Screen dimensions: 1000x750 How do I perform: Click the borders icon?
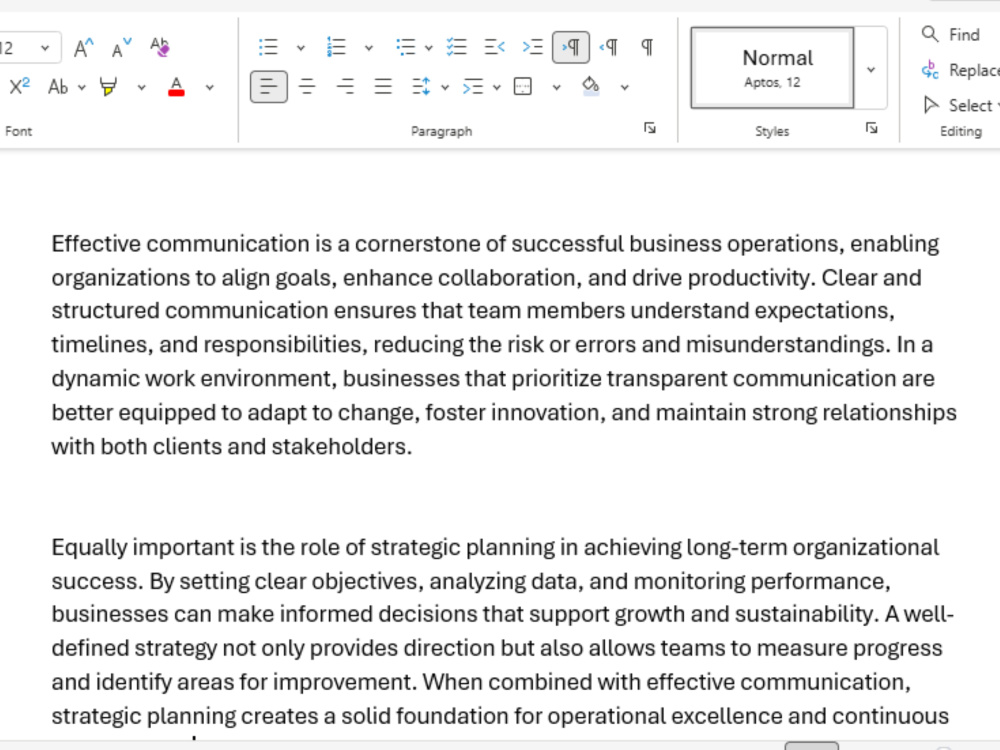pyautogui.click(x=523, y=86)
